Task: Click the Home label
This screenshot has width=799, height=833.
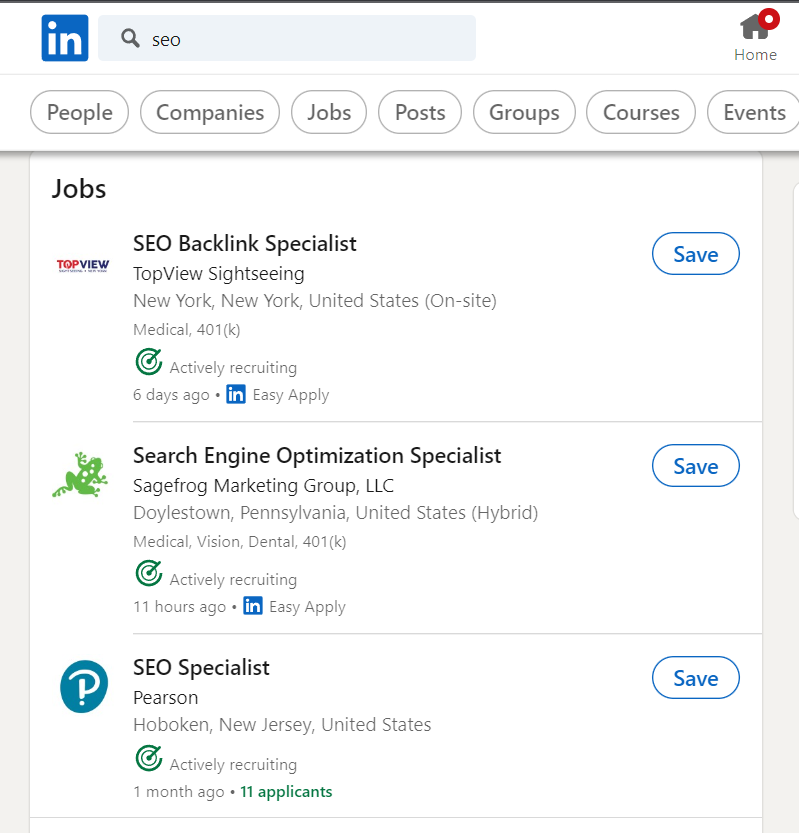Action: click(x=755, y=55)
